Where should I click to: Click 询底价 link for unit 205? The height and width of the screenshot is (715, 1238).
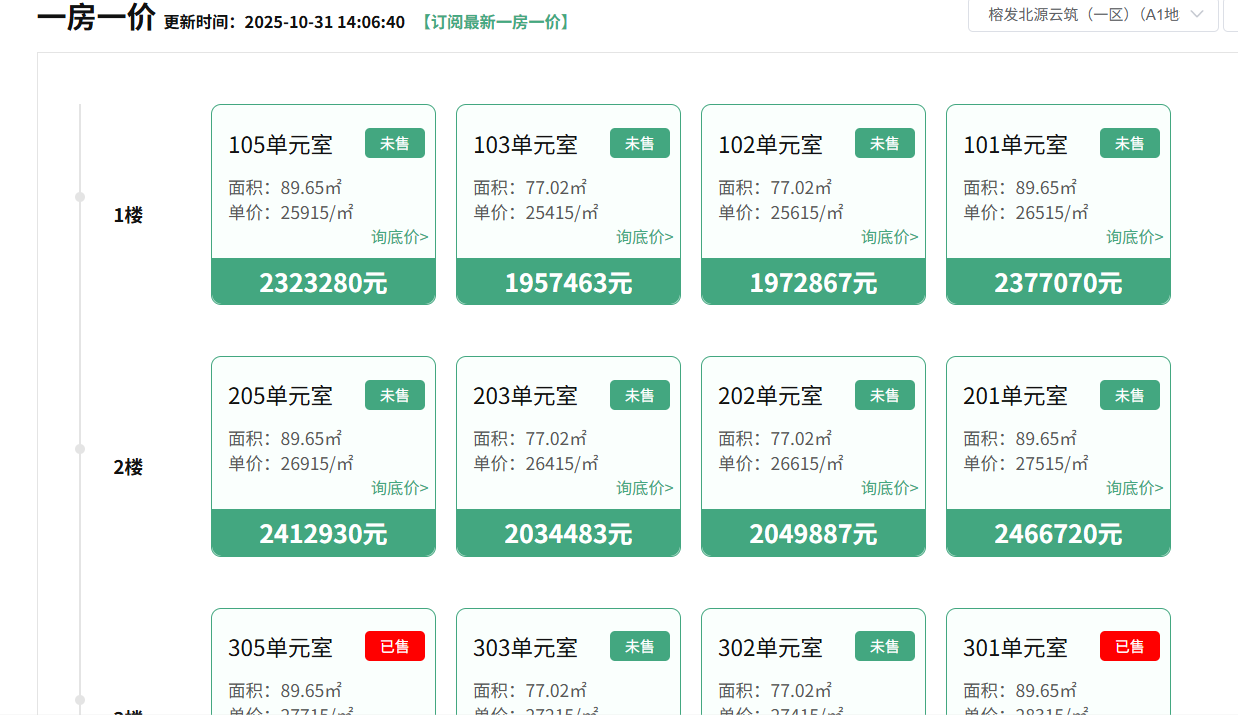(x=400, y=488)
